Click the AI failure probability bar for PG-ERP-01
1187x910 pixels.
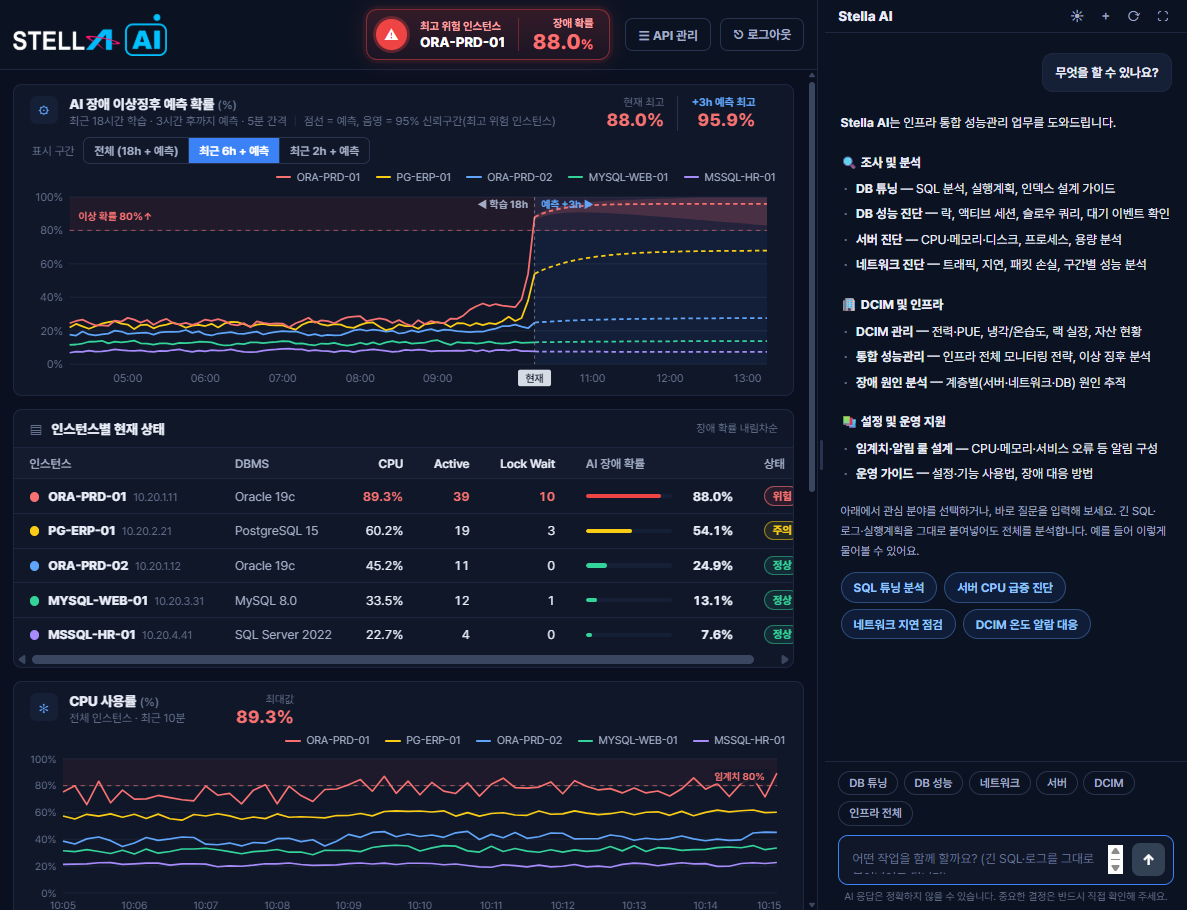click(x=628, y=531)
